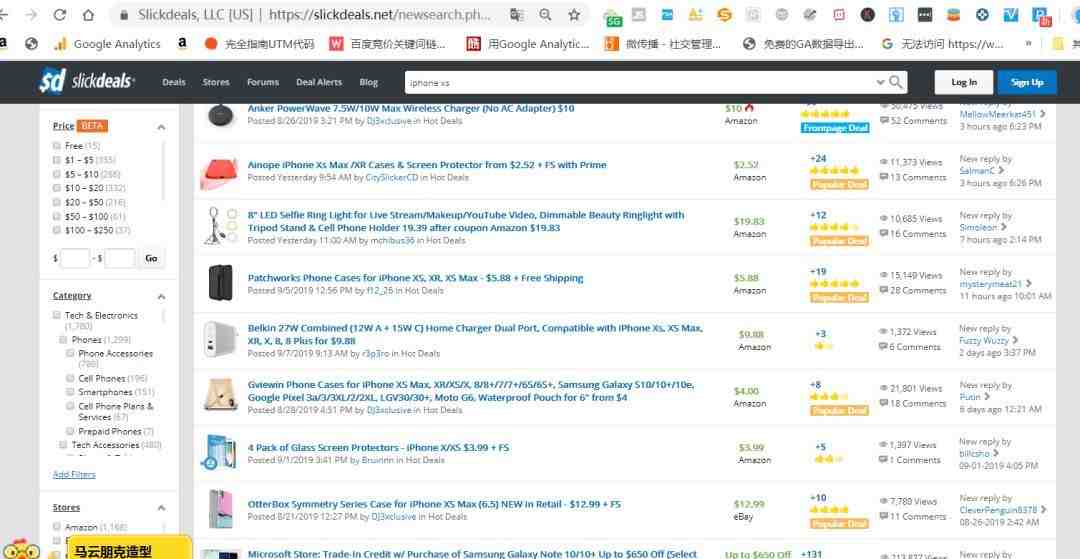
Task: Reload the page
Action: click(x=60, y=14)
